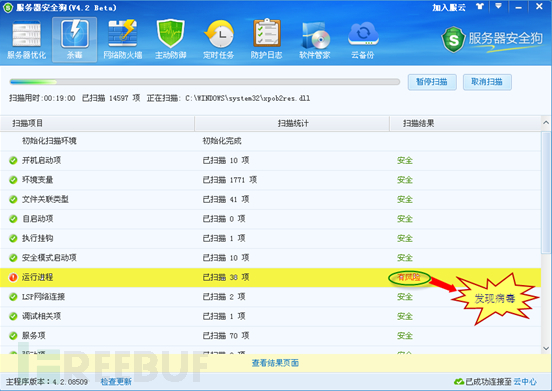Viewport: 552px width, 391px height.
Task: Open the 网络防火墙 network firewall module
Action: [x=123, y=39]
